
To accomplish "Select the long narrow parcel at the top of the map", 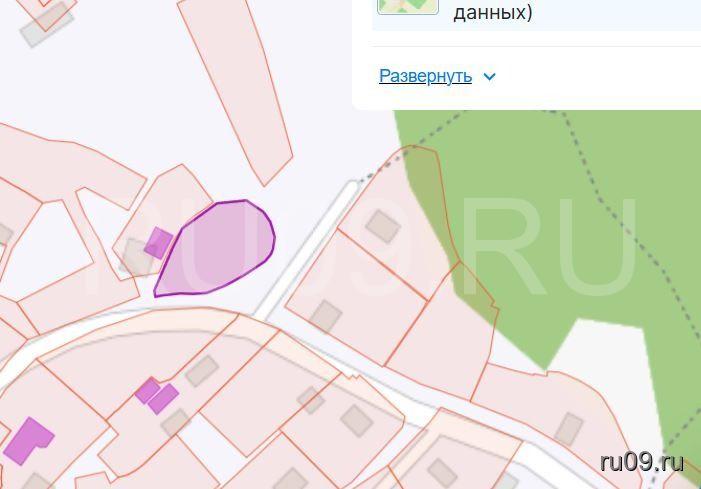I will [236, 89].
